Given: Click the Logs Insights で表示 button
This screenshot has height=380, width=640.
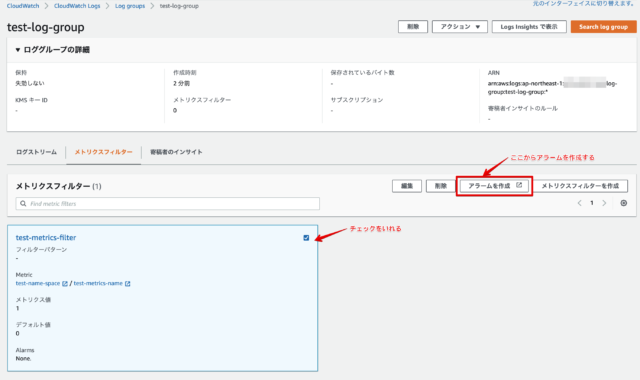Looking at the screenshot, I should [x=529, y=27].
